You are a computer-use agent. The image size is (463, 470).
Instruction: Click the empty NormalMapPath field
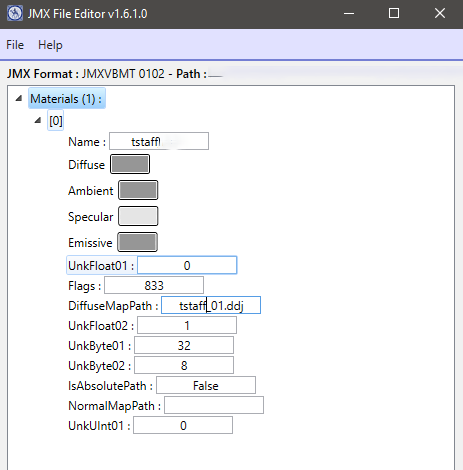214,405
